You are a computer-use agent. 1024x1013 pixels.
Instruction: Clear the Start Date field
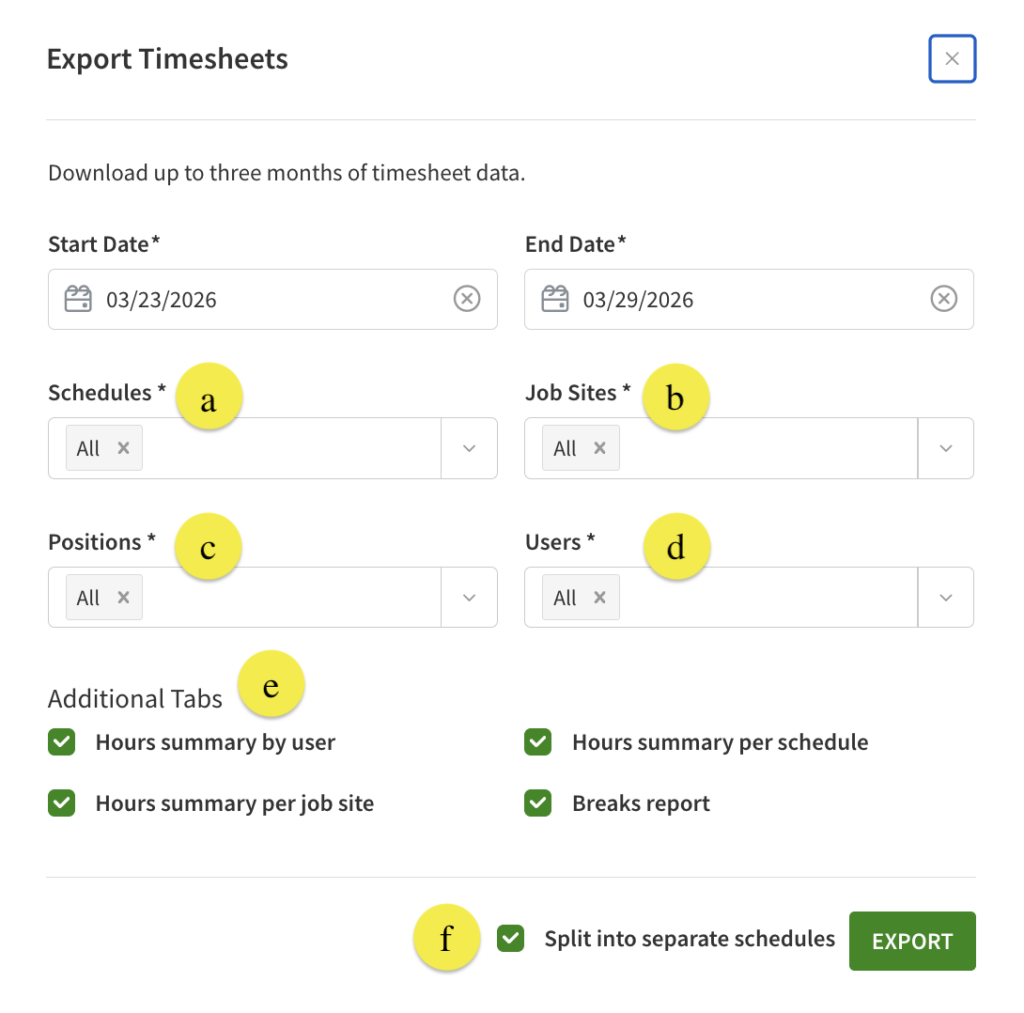coord(467,299)
